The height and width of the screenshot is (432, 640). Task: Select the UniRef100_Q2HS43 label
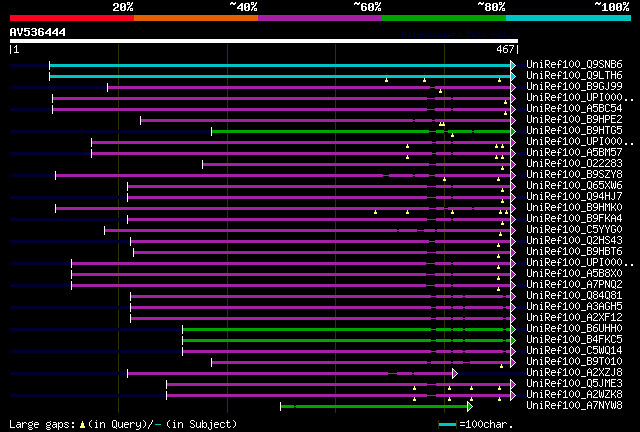coord(574,241)
